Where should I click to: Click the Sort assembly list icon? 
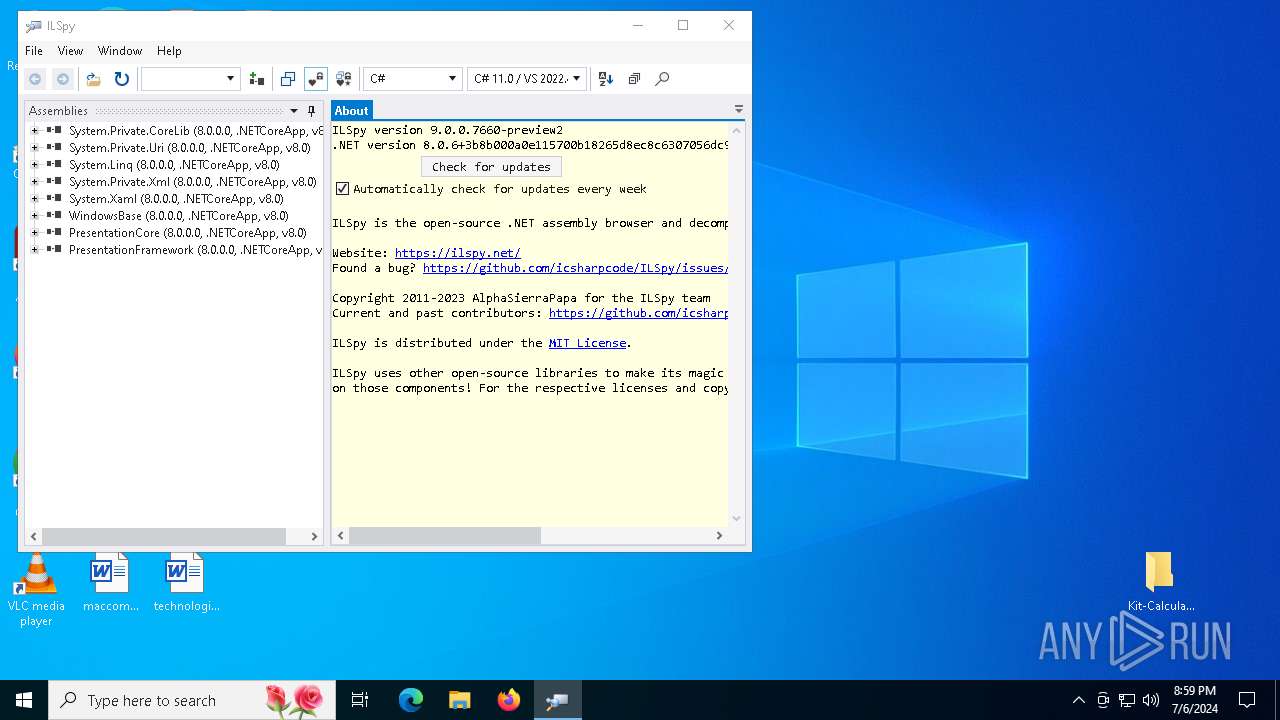(606, 79)
